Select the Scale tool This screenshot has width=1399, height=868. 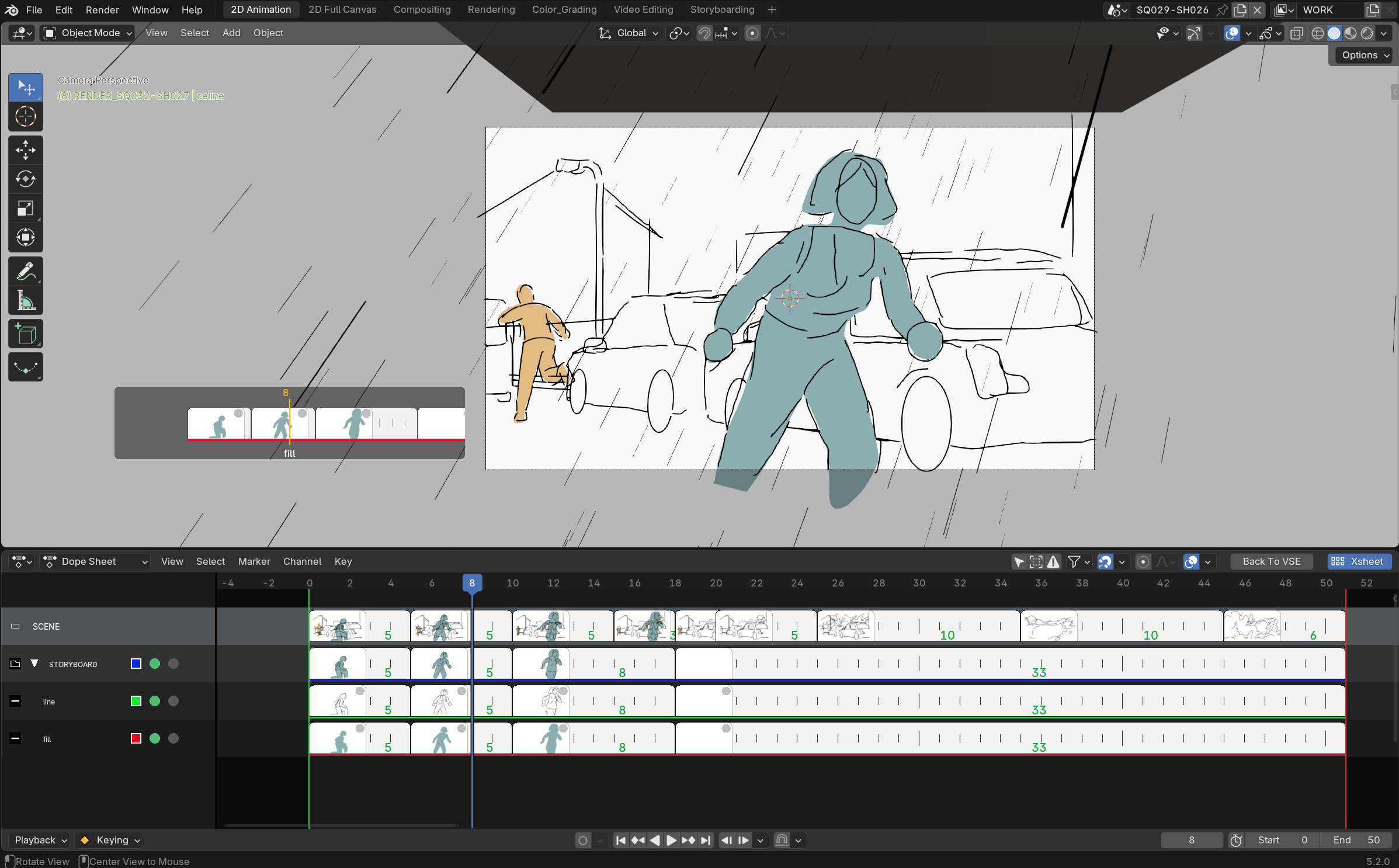coord(25,208)
